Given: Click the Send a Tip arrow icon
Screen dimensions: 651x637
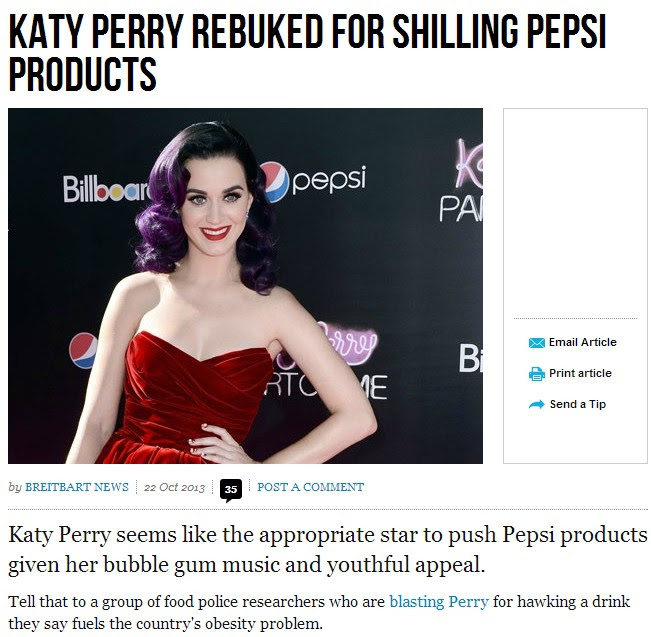Looking at the screenshot, I should [536, 404].
